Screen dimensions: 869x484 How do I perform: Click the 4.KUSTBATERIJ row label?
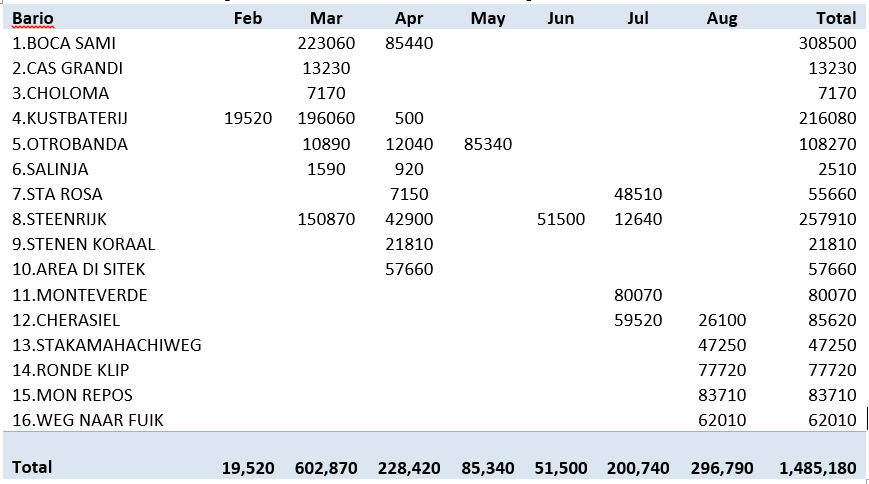70,118
